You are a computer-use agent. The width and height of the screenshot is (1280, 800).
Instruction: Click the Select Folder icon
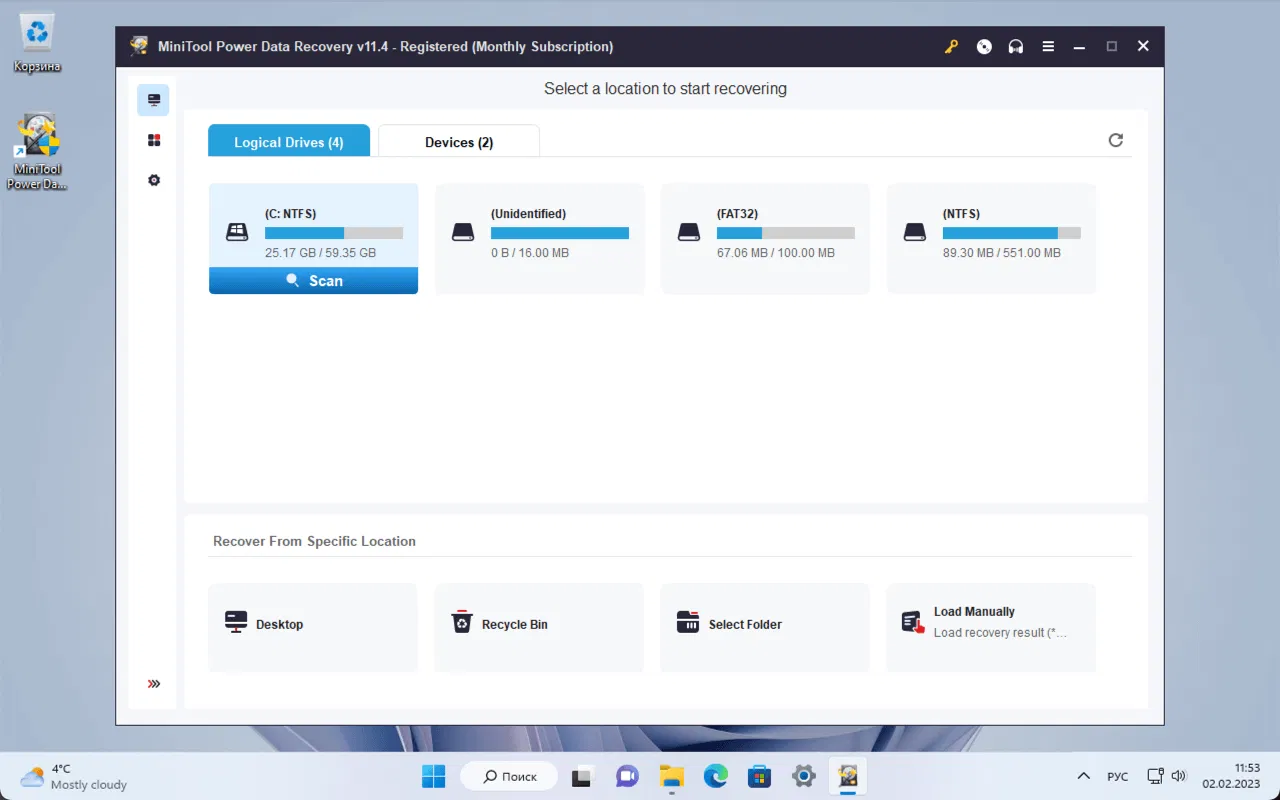[x=688, y=622]
